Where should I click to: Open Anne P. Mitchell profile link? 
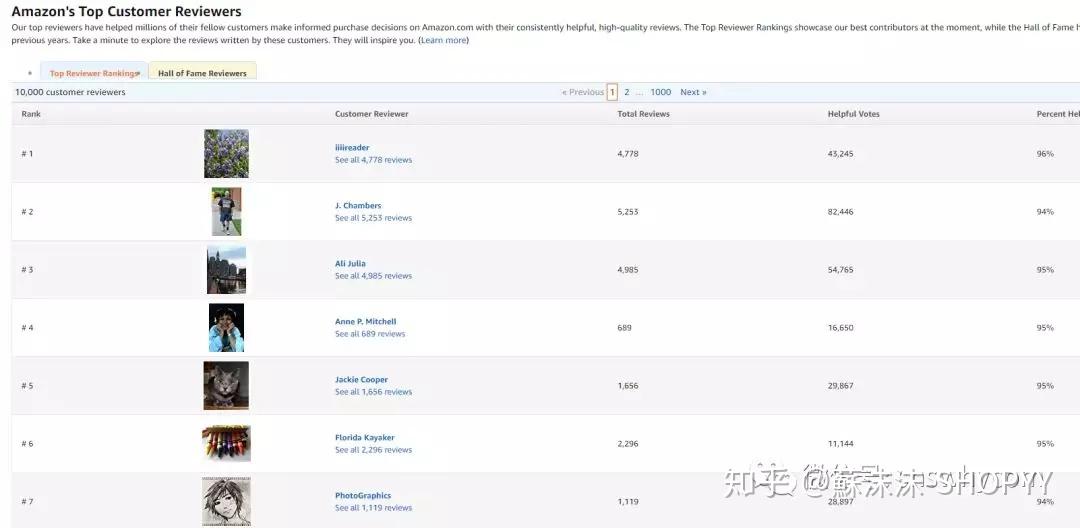pos(366,321)
